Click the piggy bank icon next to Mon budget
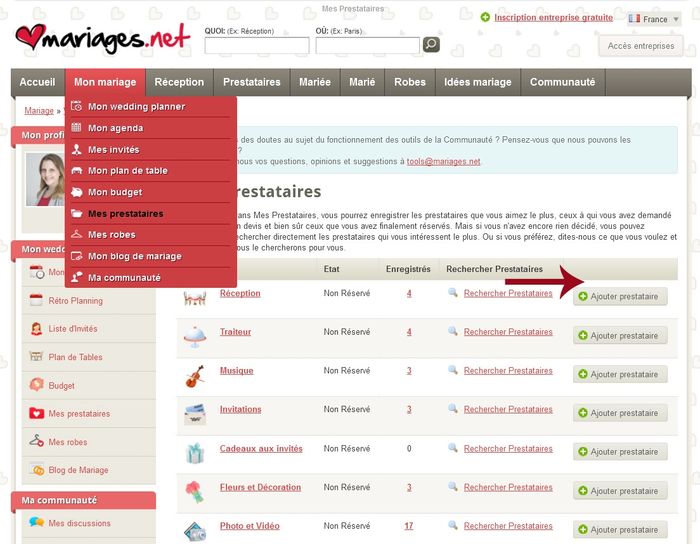 77,192
